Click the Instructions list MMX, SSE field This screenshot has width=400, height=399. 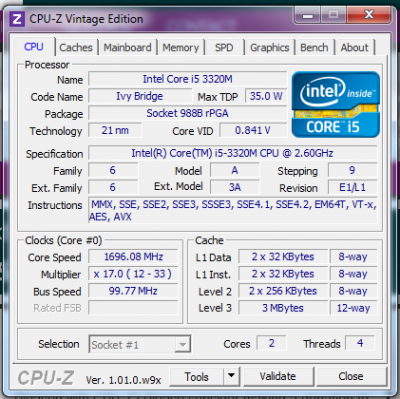pyautogui.click(x=233, y=210)
